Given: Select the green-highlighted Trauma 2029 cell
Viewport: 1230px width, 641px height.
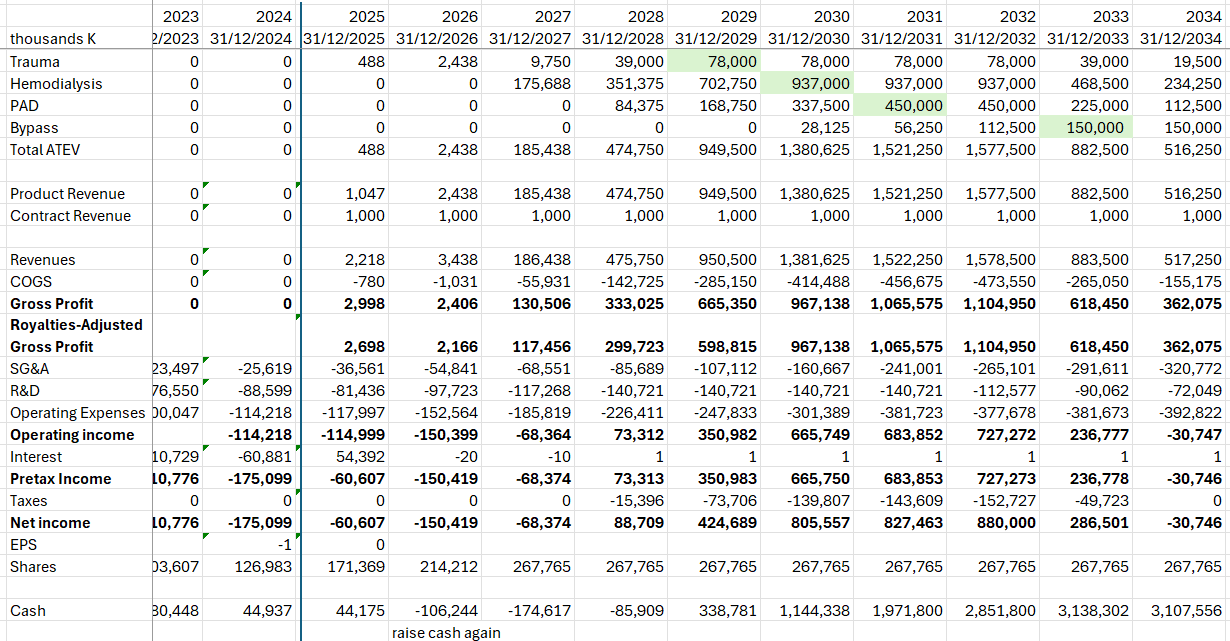Looking at the screenshot, I should (x=717, y=62).
